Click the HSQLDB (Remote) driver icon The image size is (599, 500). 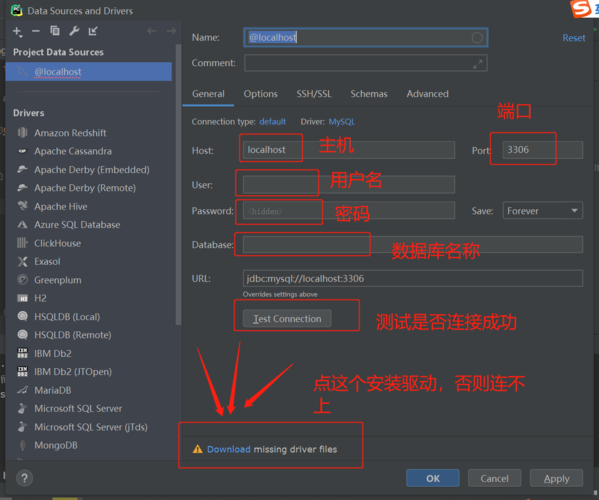coord(23,335)
